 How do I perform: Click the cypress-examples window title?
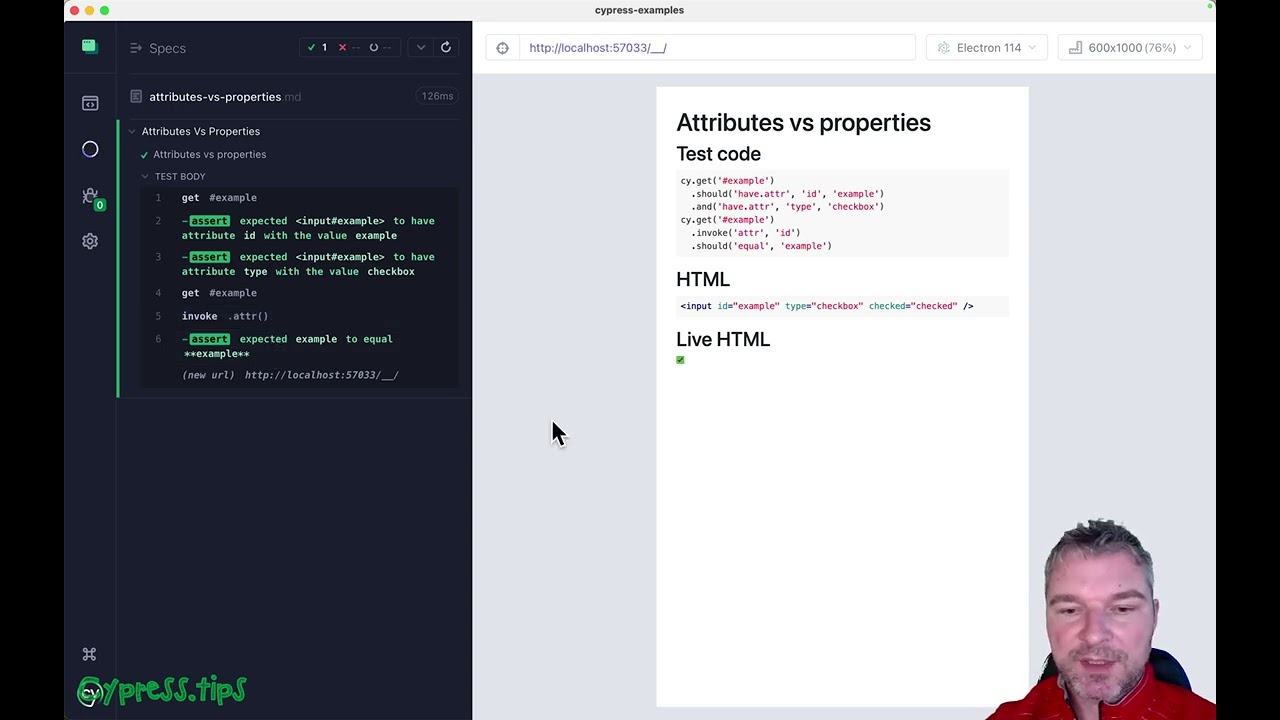639,10
